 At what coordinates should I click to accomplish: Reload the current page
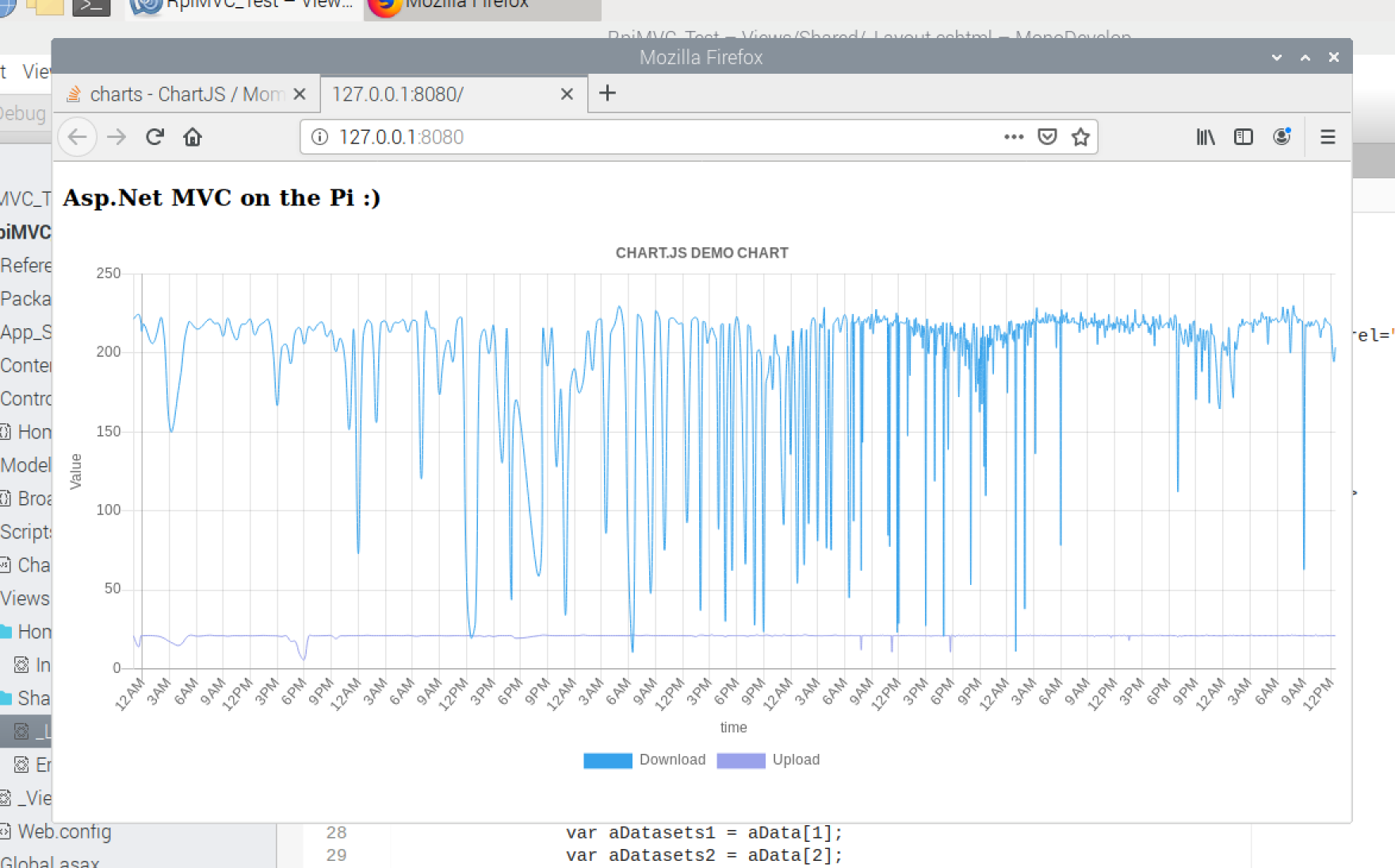click(x=155, y=137)
